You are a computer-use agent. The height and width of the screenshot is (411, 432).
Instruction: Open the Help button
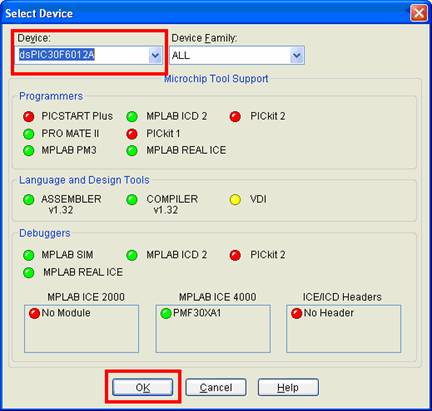(x=288, y=387)
